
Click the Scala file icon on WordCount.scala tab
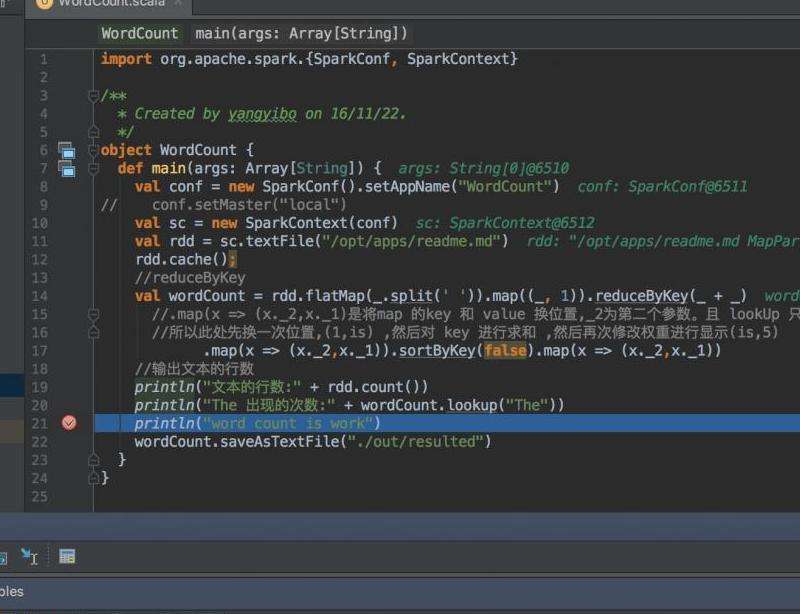click(44, 3)
